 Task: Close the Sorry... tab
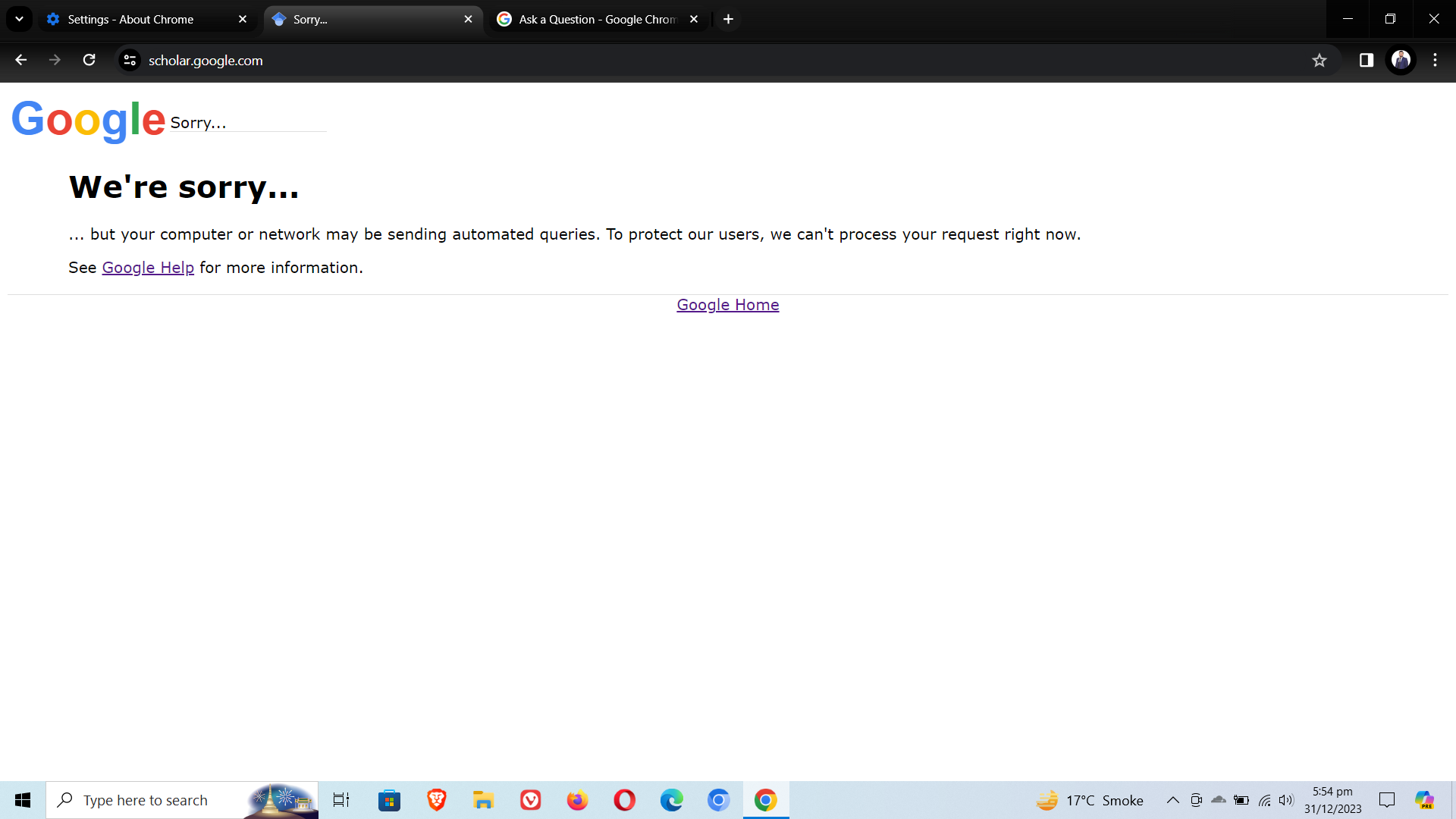(468, 20)
